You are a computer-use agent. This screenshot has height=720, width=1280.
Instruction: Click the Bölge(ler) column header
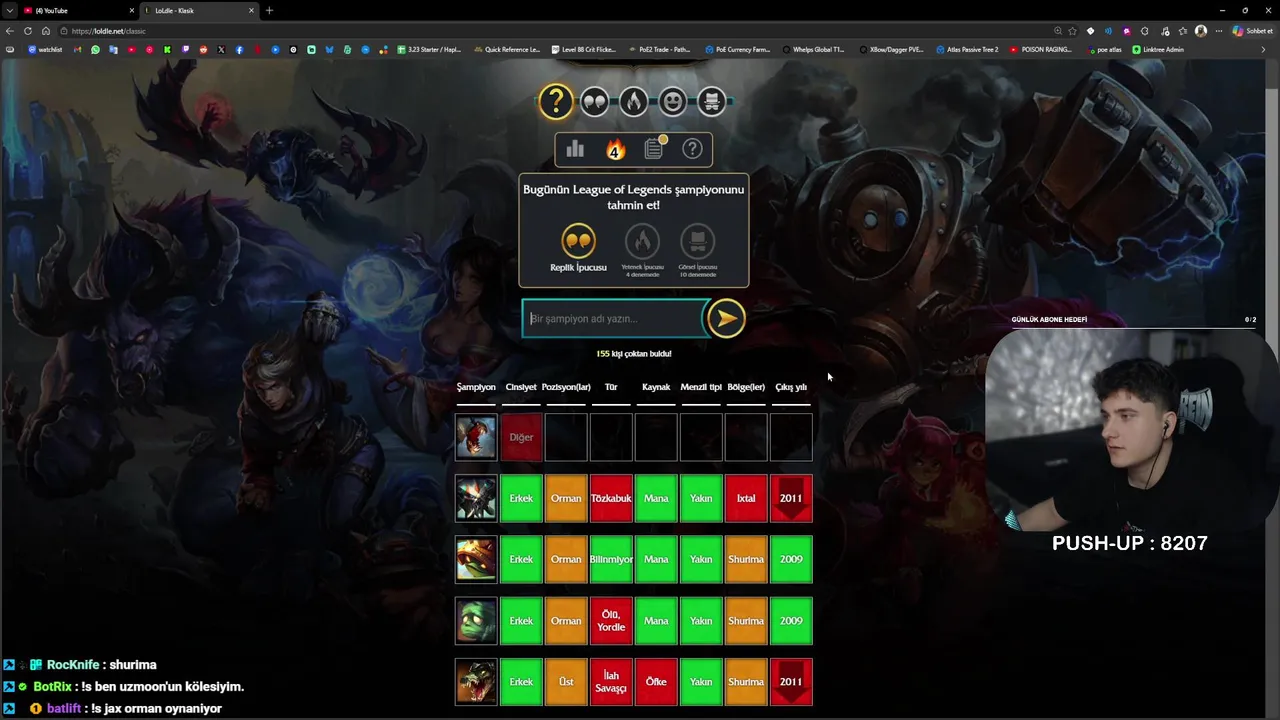point(746,387)
